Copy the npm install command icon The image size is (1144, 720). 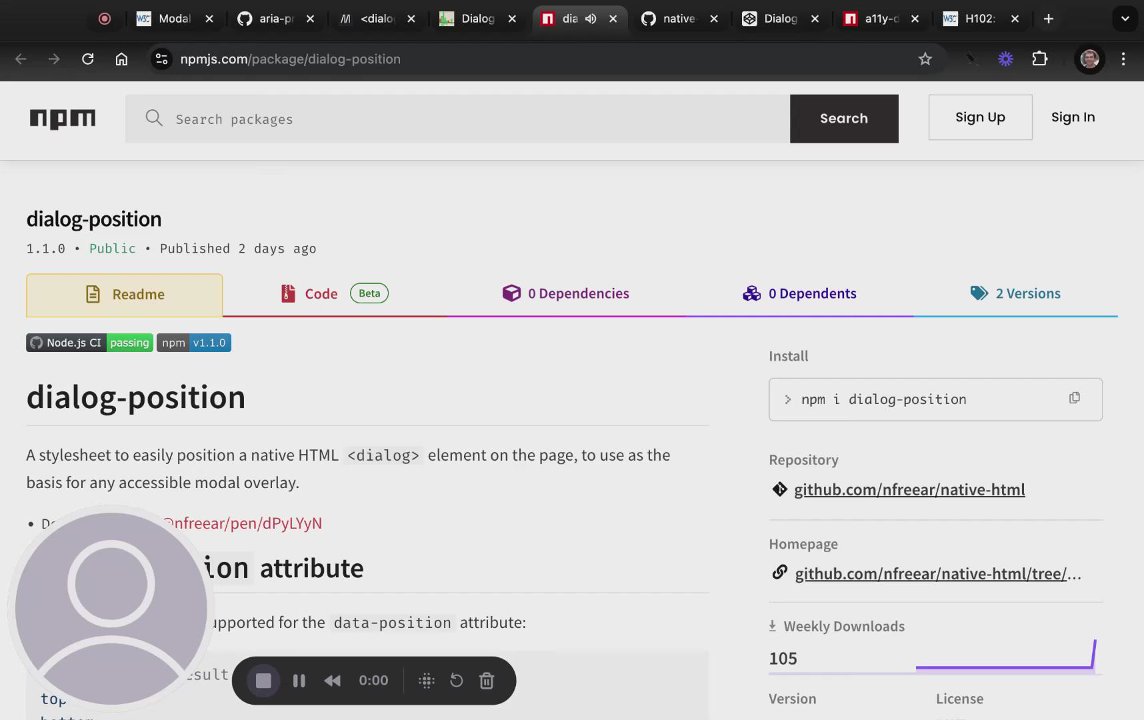coord(1075,398)
